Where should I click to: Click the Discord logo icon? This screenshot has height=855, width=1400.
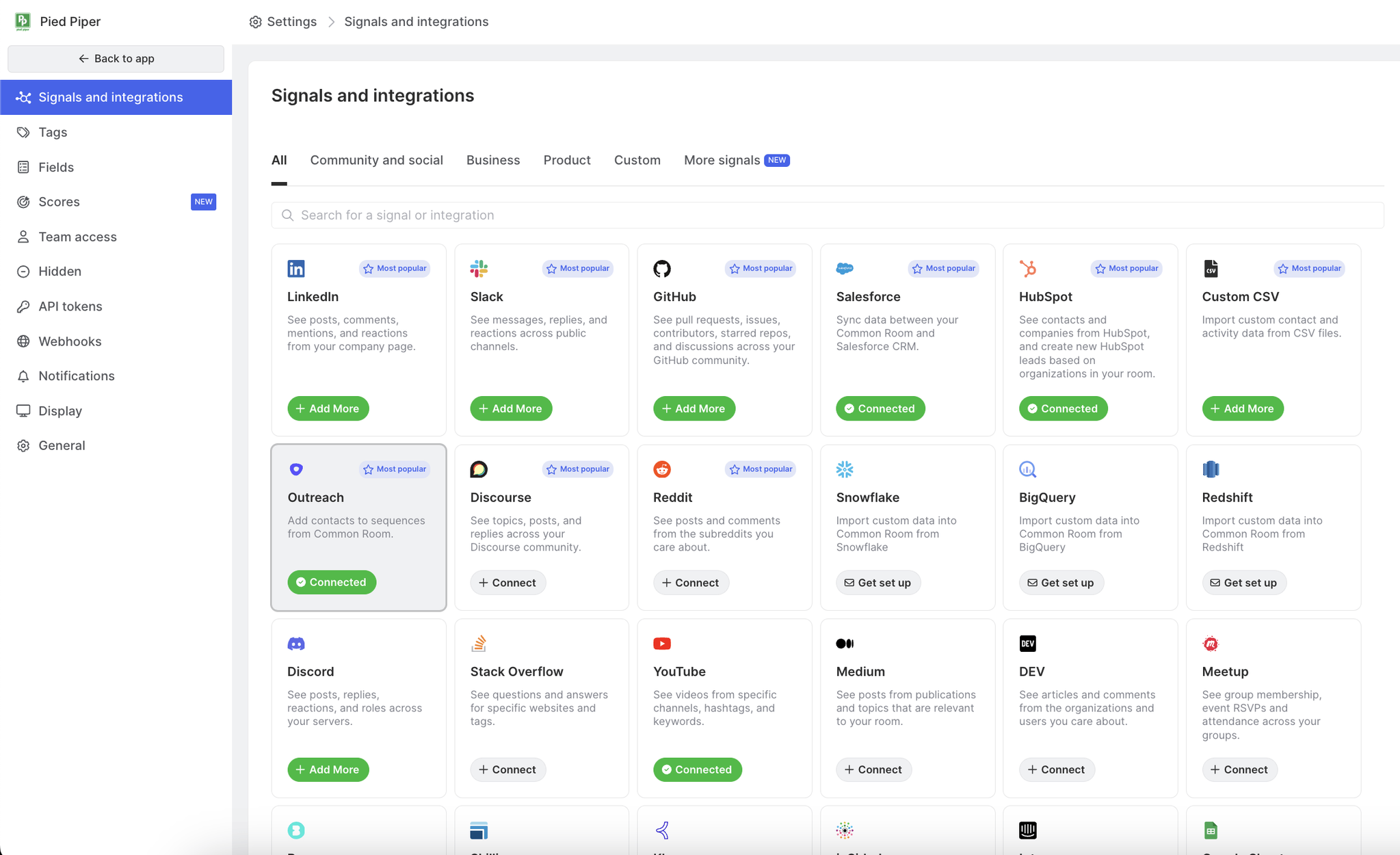point(296,644)
